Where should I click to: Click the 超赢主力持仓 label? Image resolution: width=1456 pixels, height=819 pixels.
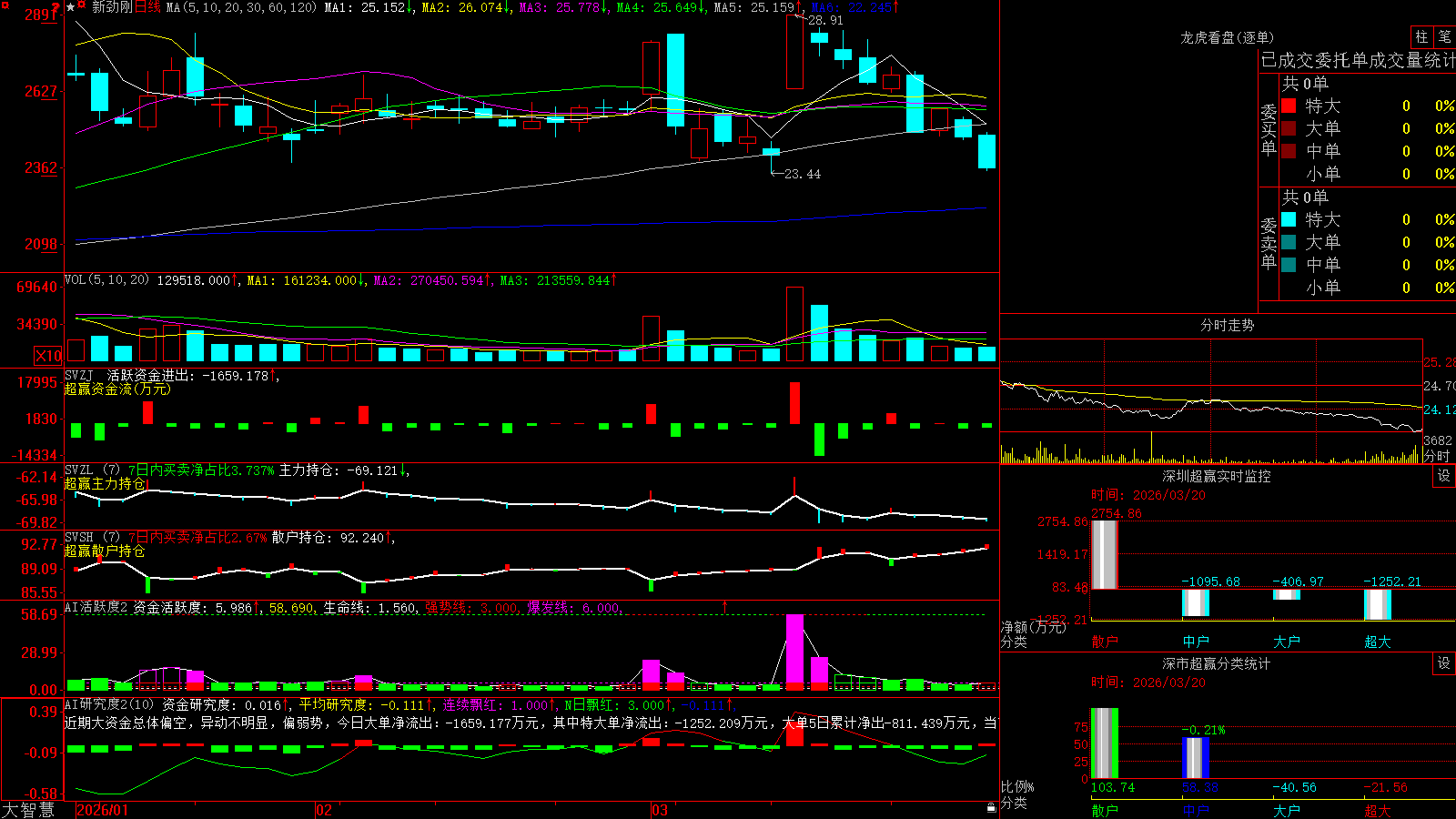(x=105, y=483)
